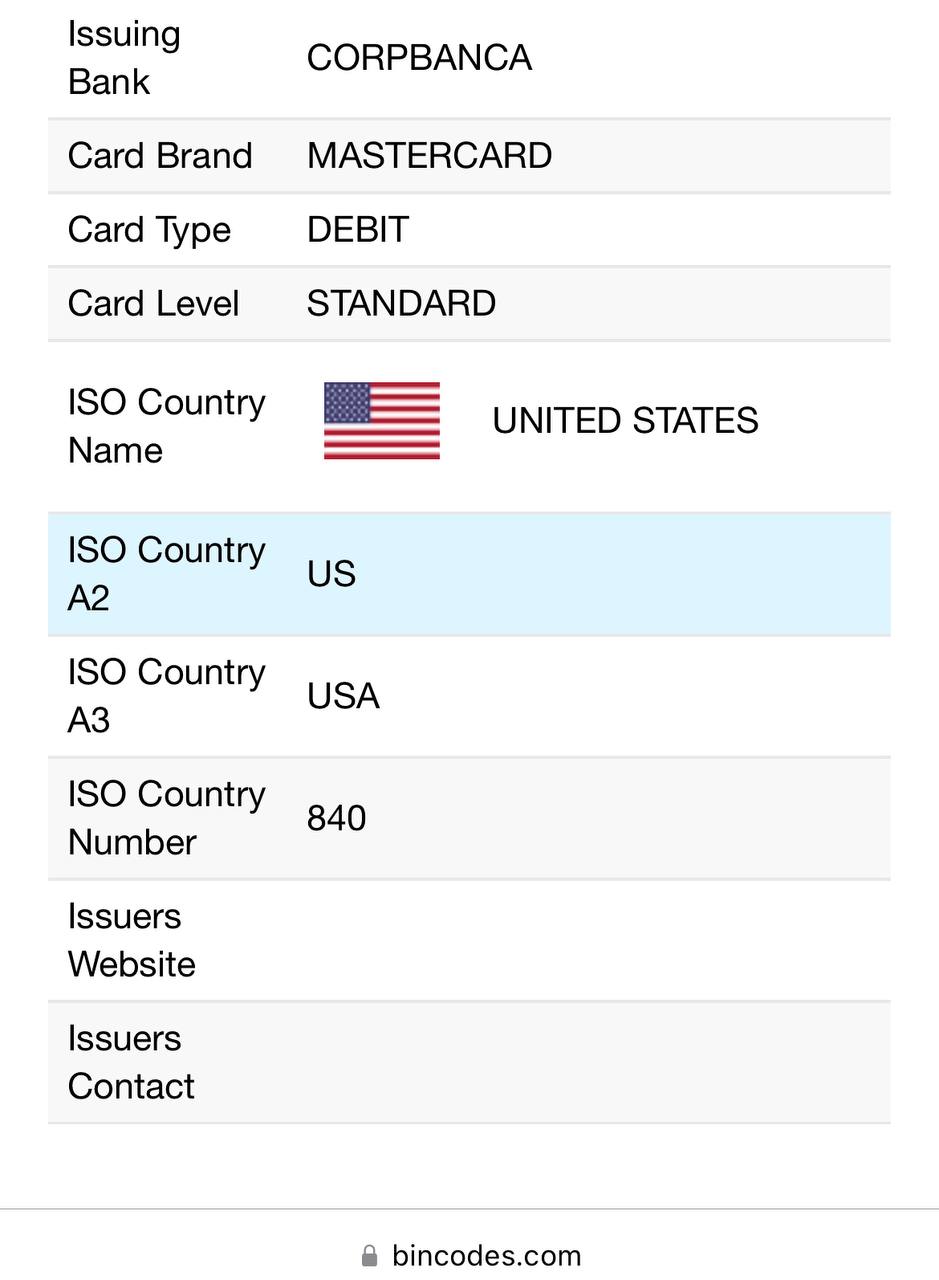Click the Issuers Website row label

tap(132, 940)
